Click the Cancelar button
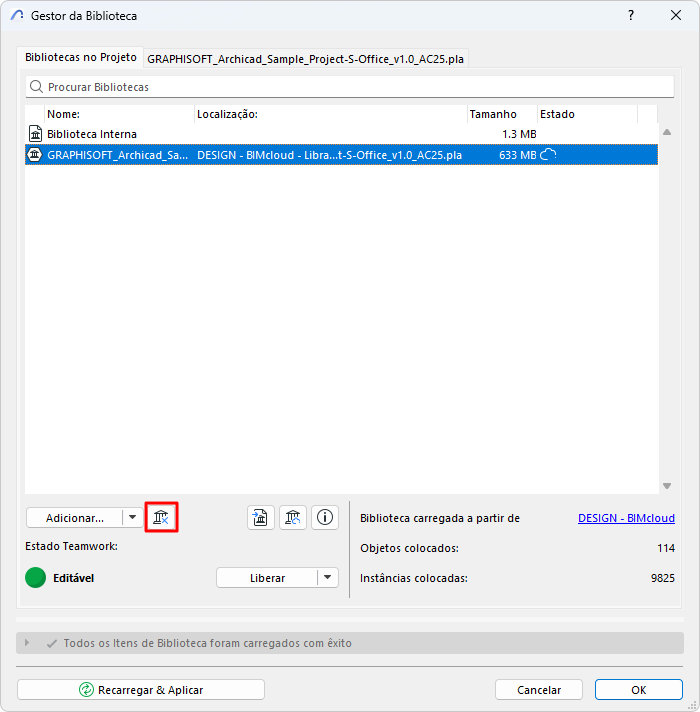 point(539,690)
